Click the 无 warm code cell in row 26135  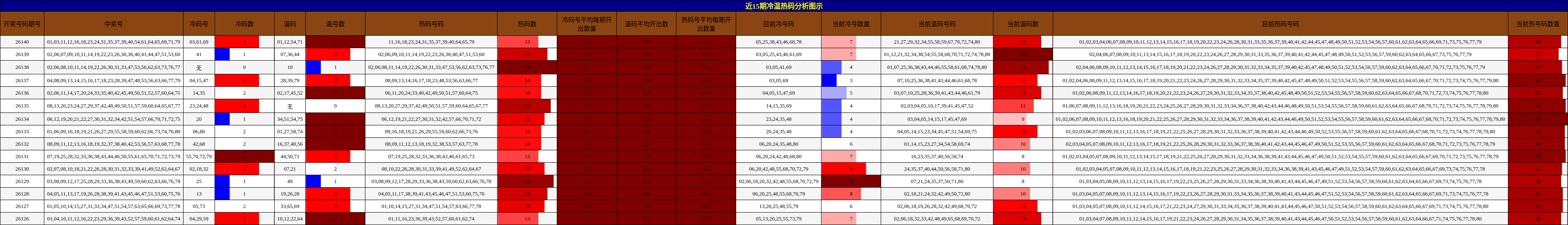coord(290,105)
